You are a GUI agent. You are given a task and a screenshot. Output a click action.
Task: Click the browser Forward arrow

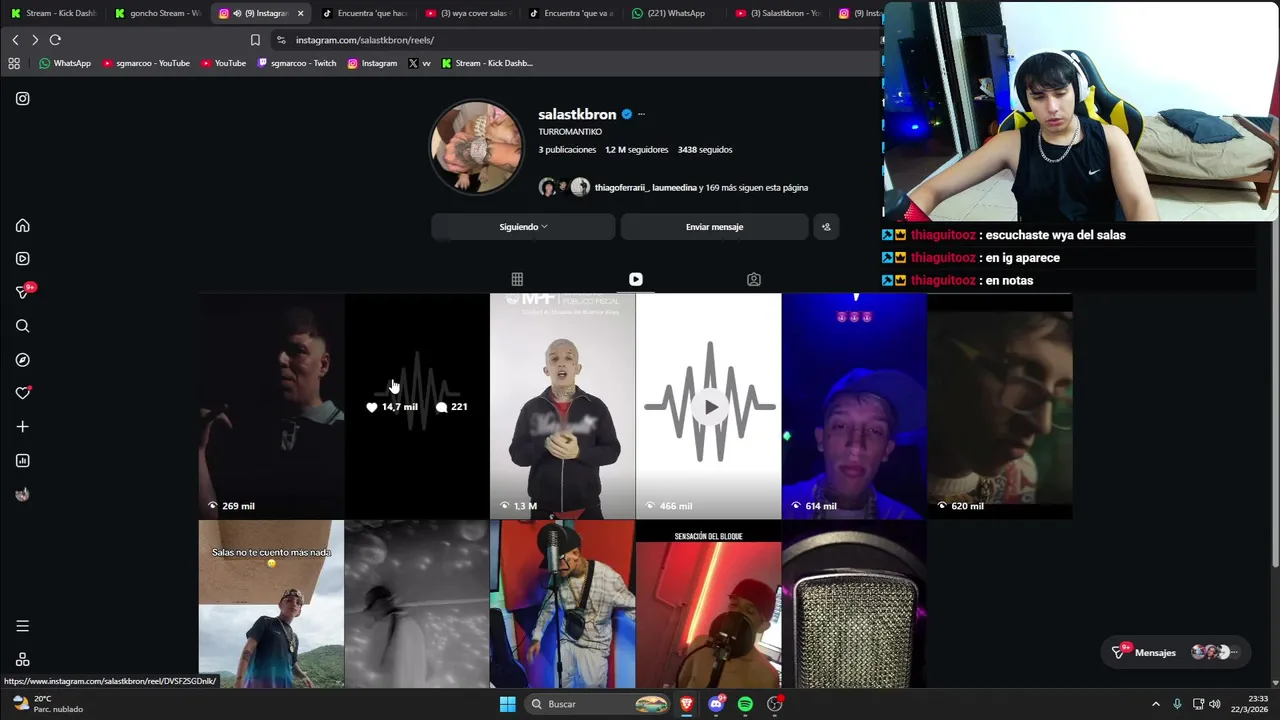[35, 40]
